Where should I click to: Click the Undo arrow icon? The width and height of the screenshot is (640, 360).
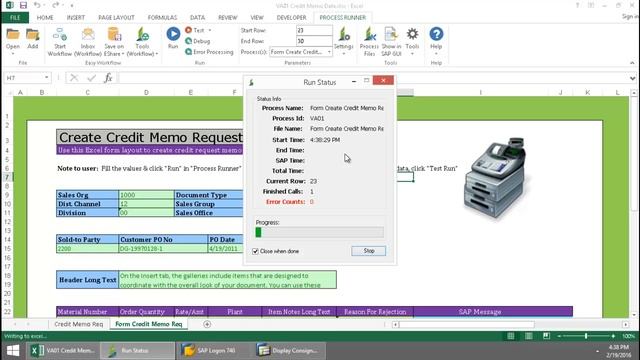coord(37,5)
